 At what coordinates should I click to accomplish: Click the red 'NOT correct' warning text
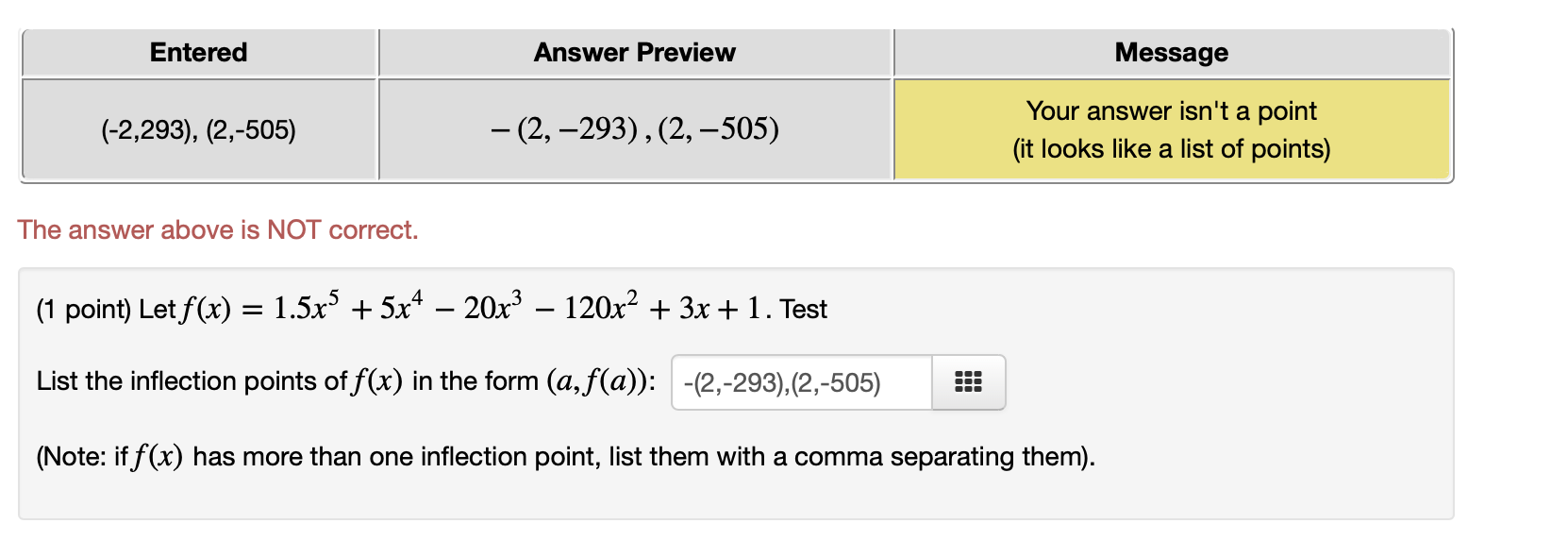click(217, 228)
